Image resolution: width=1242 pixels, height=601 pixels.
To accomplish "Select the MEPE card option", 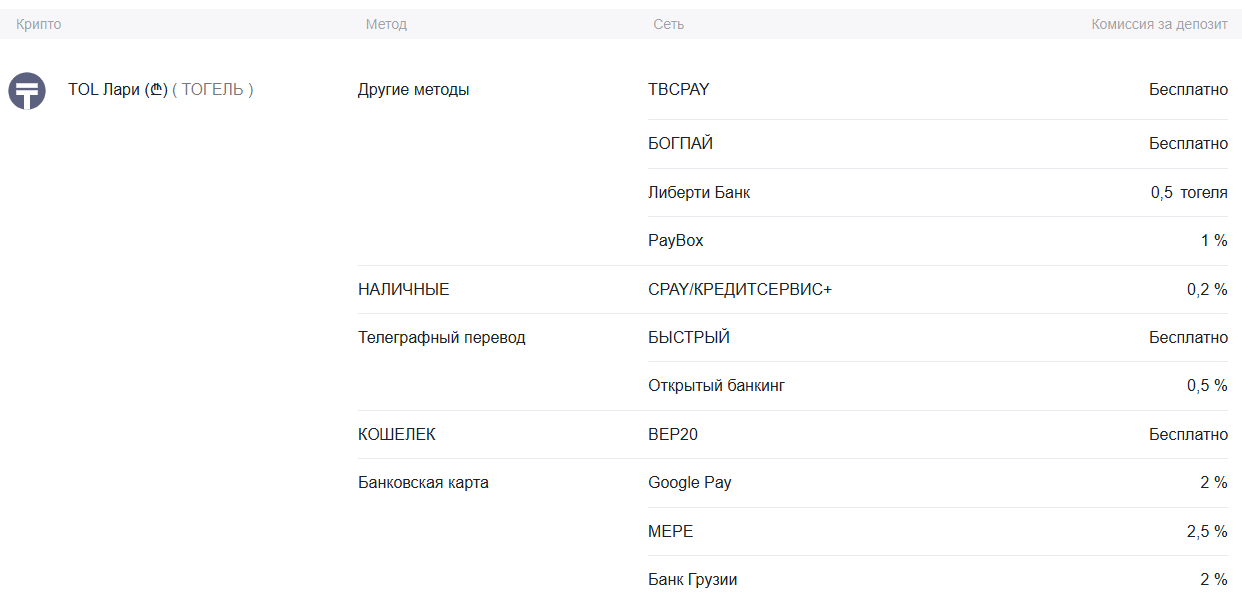I will point(671,531).
